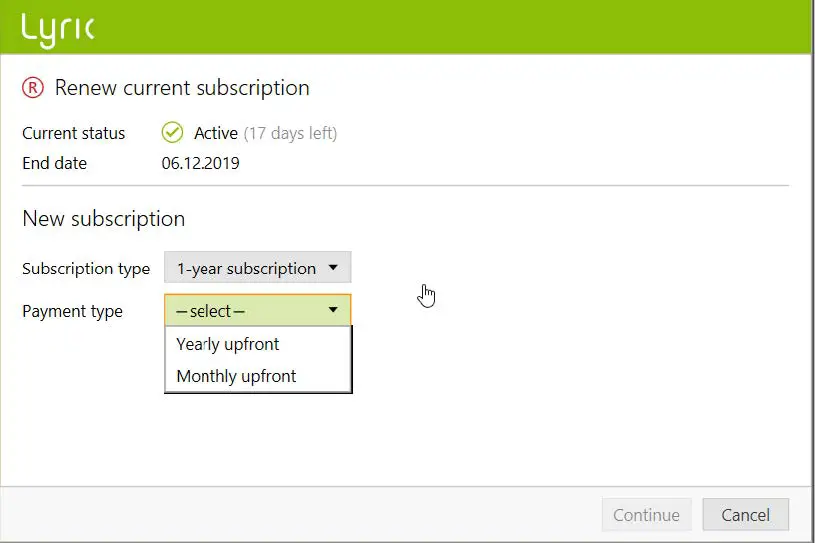Click the Lyric logo in the header
The height and width of the screenshot is (543, 815).
pos(58,28)
